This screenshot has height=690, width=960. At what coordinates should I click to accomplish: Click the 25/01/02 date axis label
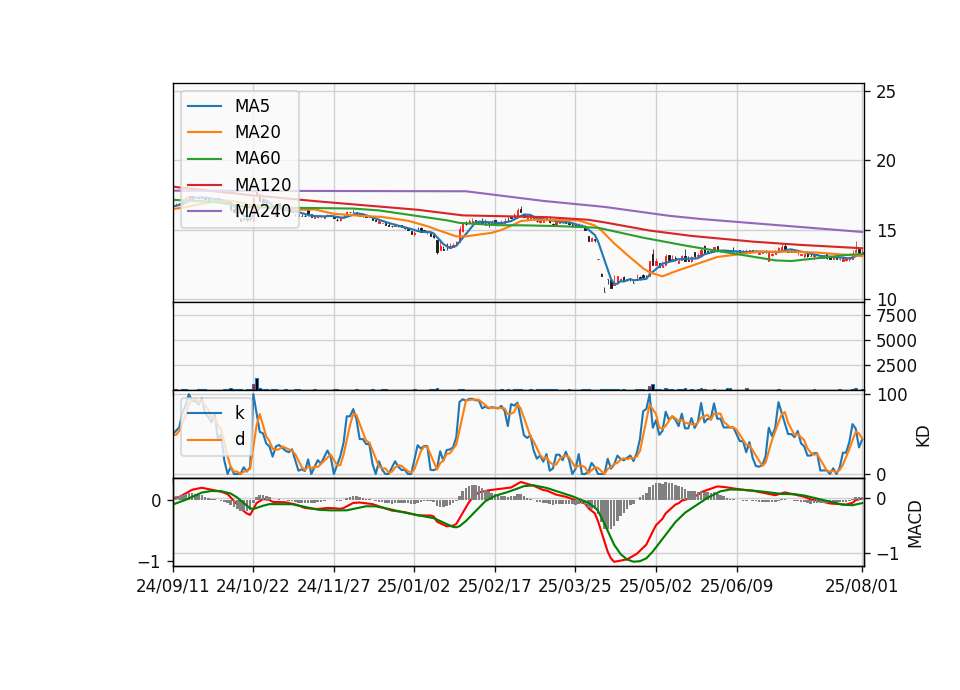[x=414, y=586]
